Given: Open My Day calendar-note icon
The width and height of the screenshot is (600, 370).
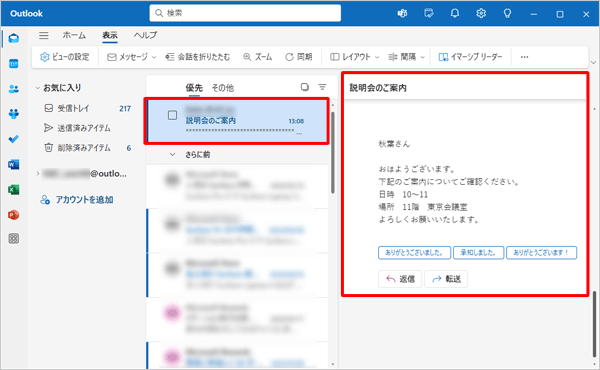Looking at the screenshot, I should [x=429, y=14].
